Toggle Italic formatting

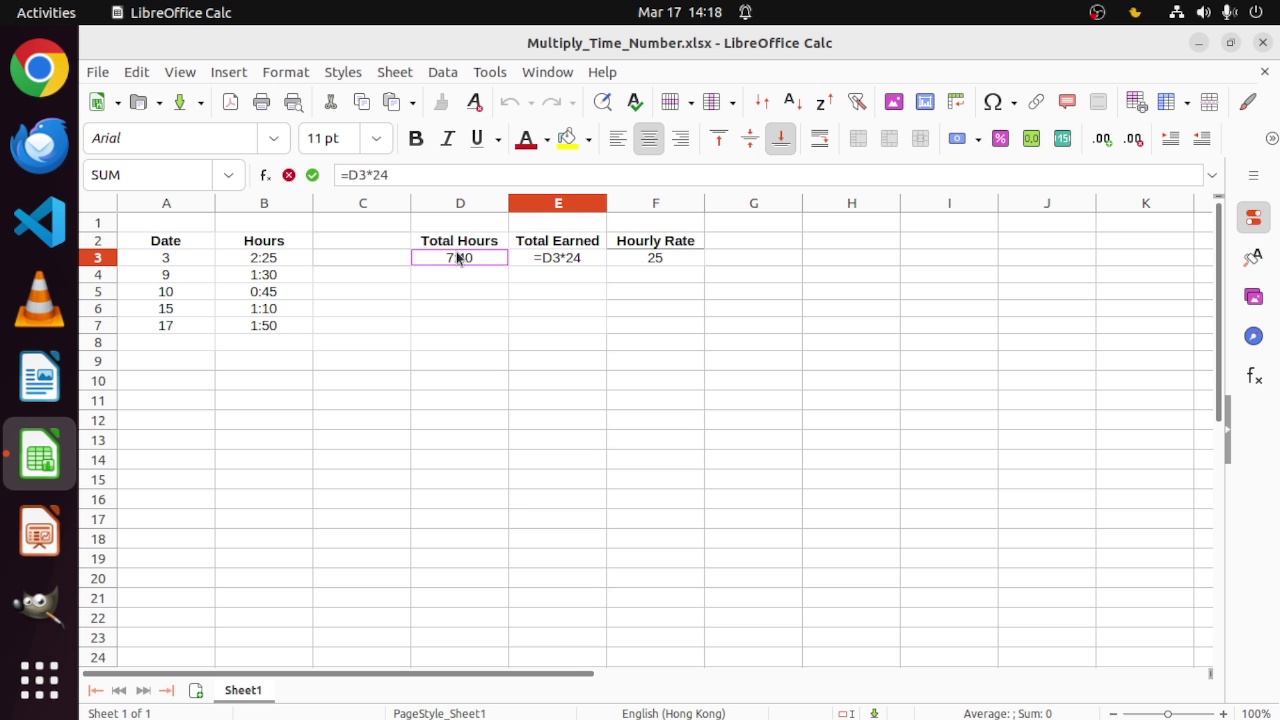coord(447,139)
